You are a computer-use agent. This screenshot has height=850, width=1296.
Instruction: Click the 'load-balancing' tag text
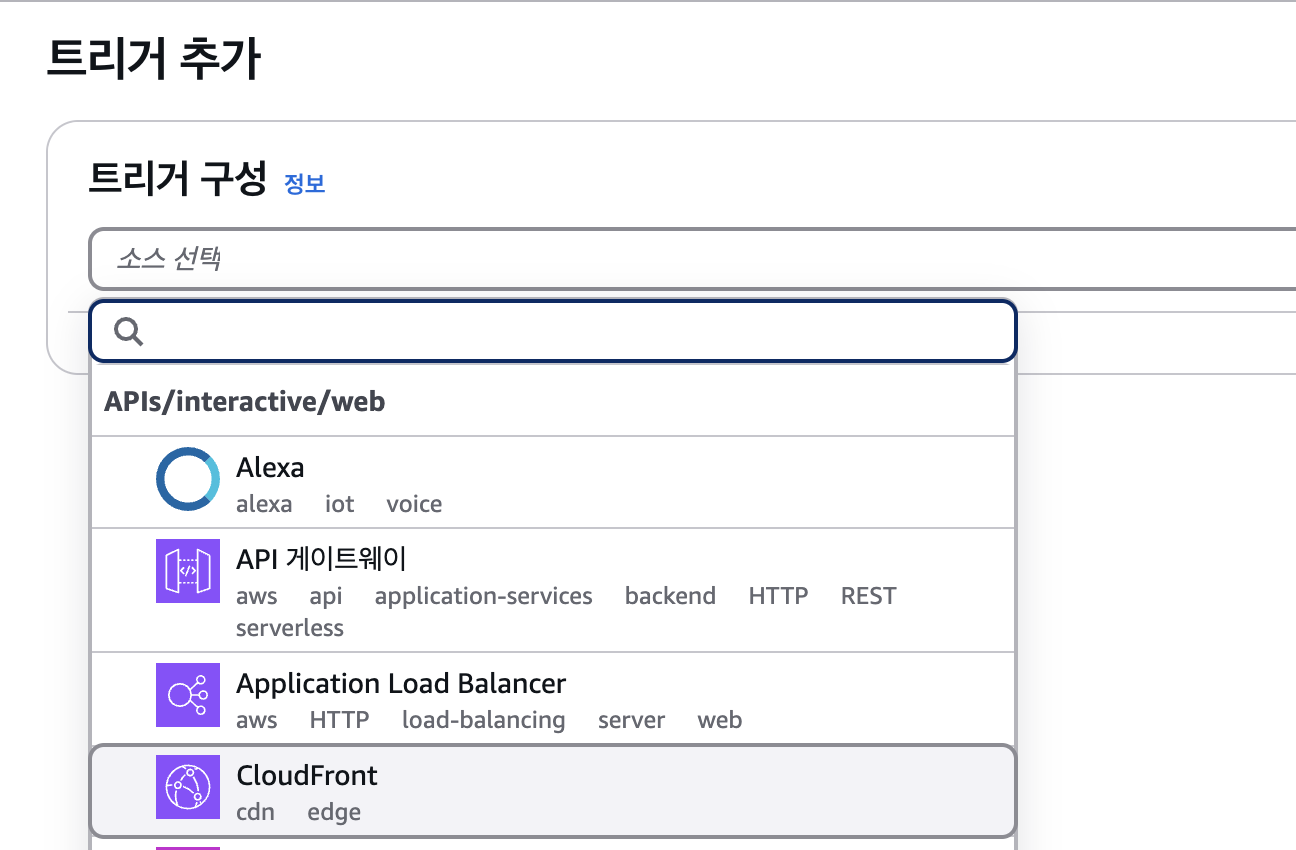point(484,720)
